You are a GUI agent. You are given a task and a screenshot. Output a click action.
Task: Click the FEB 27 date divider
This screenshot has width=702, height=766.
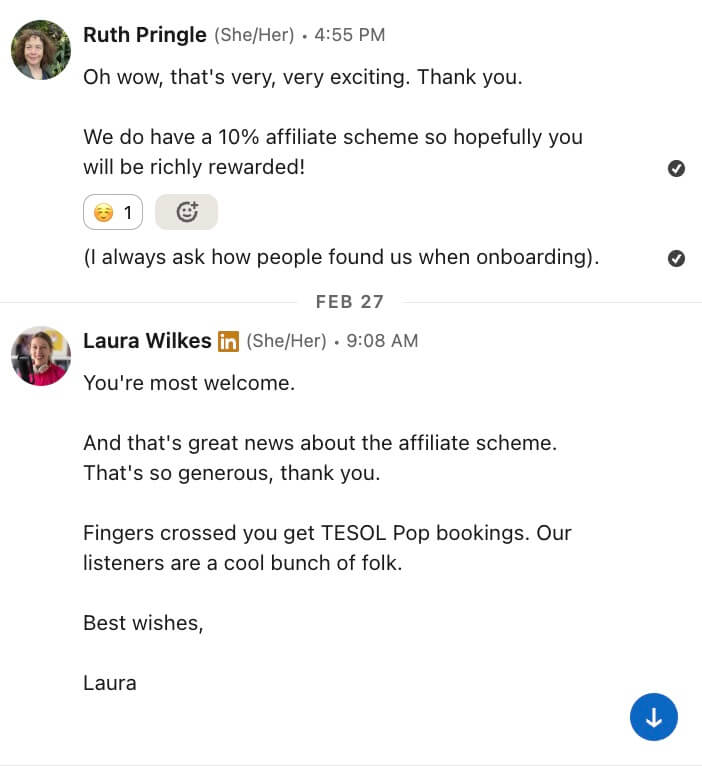[x=350, y=301]
